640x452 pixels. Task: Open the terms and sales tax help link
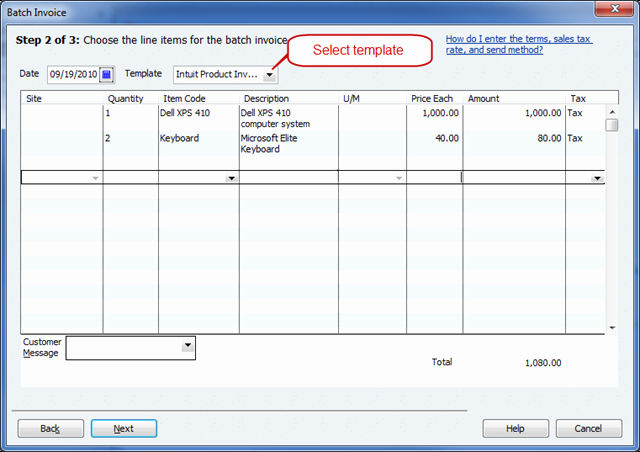click(x=518, y=44)
